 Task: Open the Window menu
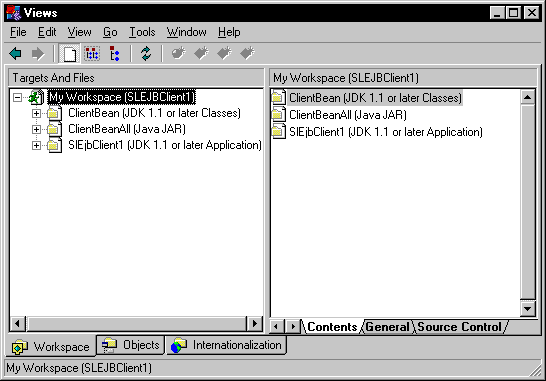[x=187, y=32]
